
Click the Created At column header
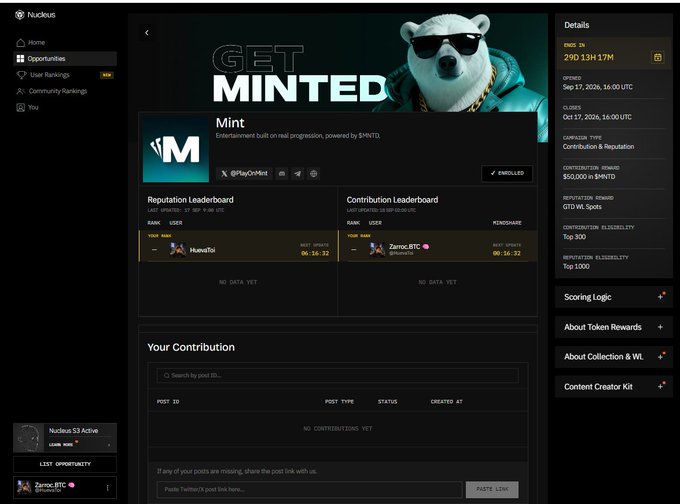(x=447, y=402)
